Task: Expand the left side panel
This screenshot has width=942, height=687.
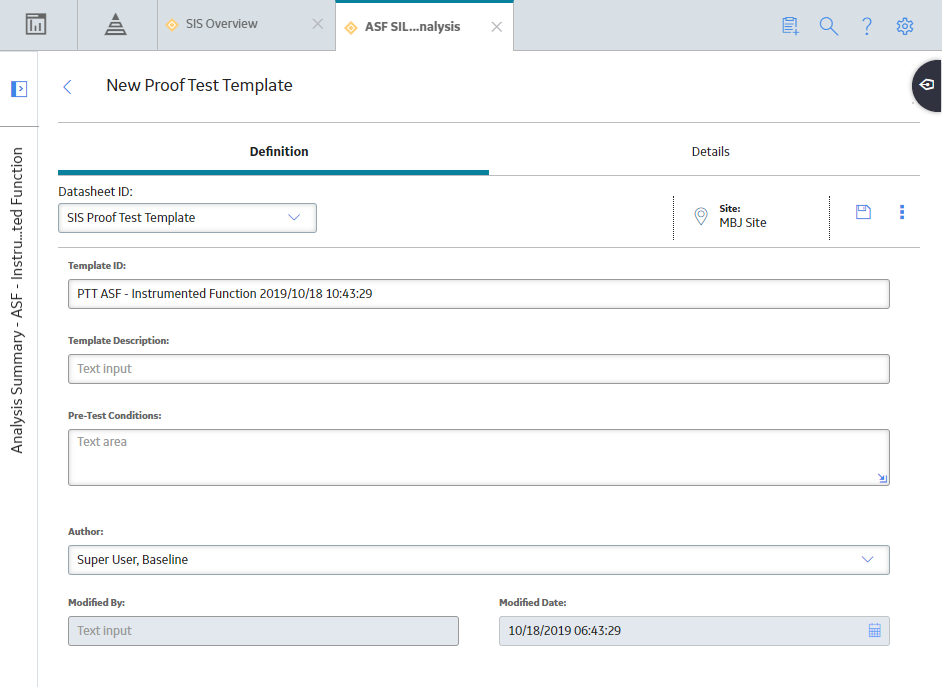Action: pyautogui.click(x=19, y=89)
